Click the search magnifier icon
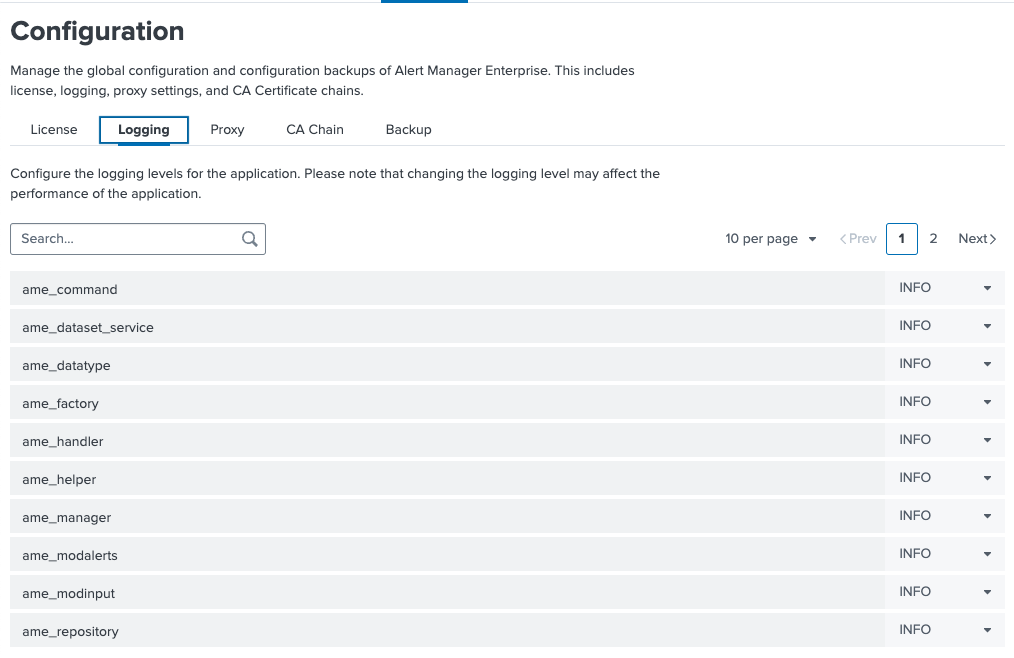Image resolution: width=1014 pixels, height=658 pixels. 248,239
